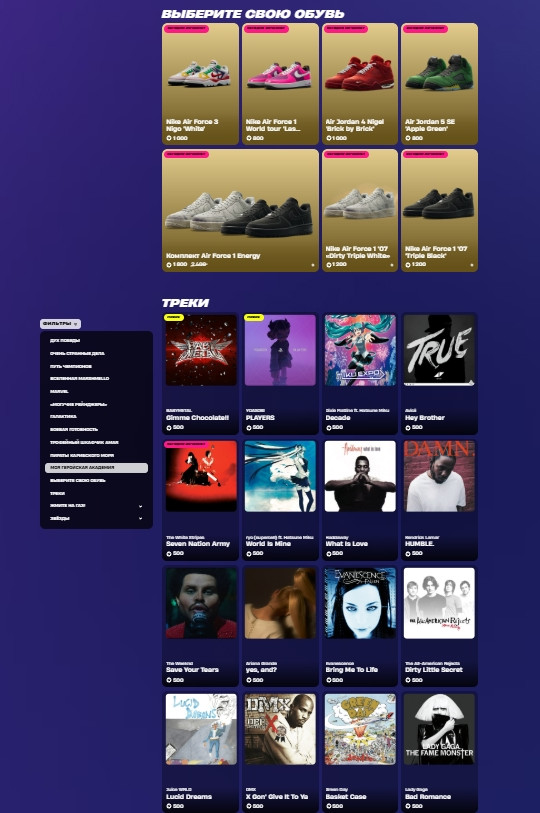This screenshot has height=813, width=540.
Task: Open the Nike Air Force 3 Nigo White card
Action: click(x=200, y=83)
